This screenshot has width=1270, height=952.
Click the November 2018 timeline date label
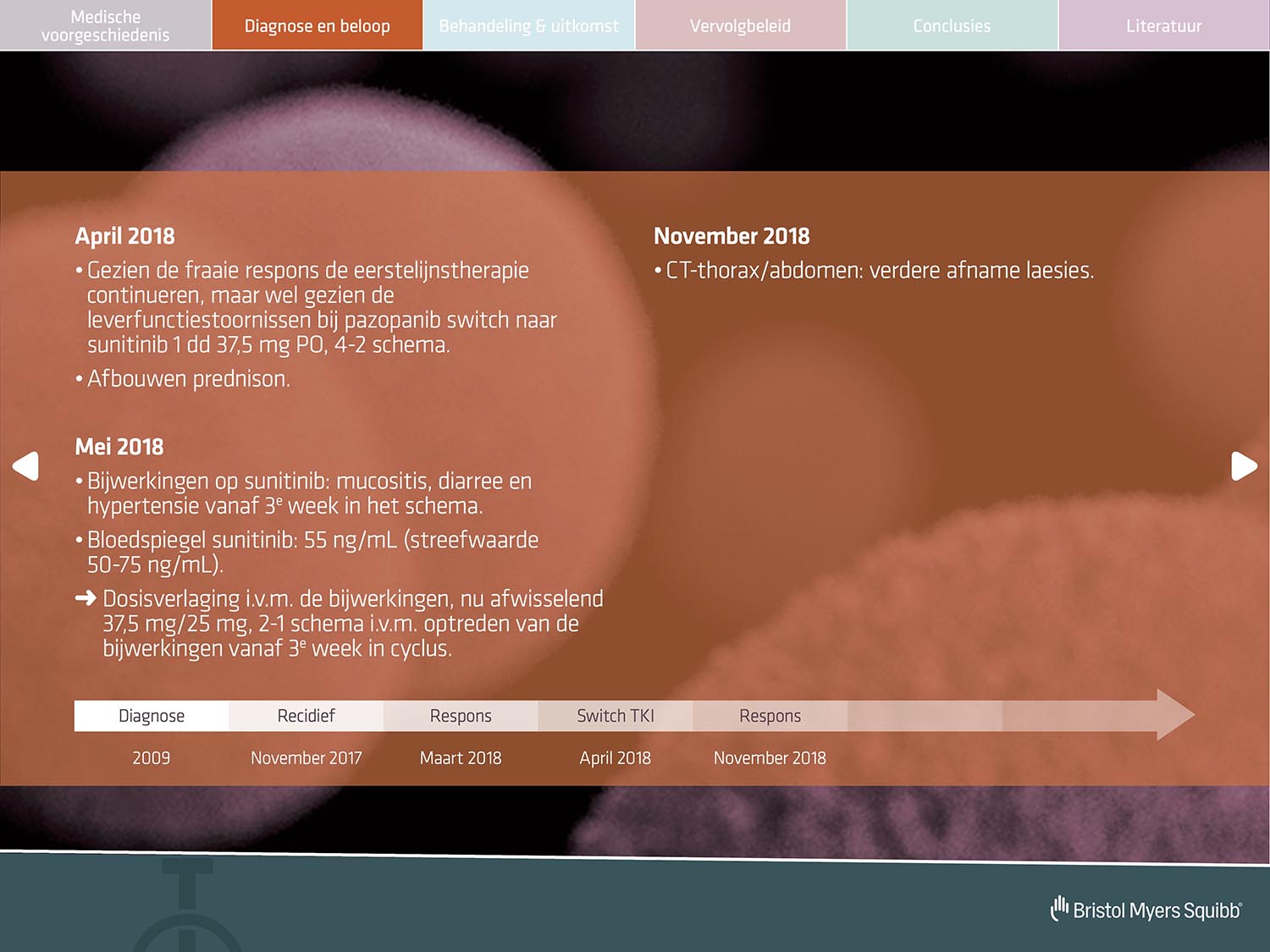[770, 758]
